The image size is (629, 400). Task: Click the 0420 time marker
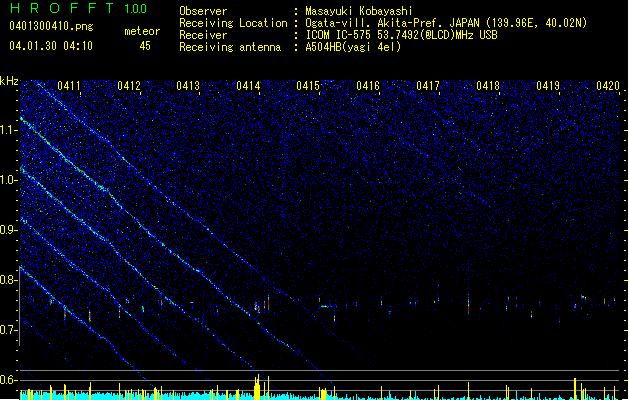(608, 85)
